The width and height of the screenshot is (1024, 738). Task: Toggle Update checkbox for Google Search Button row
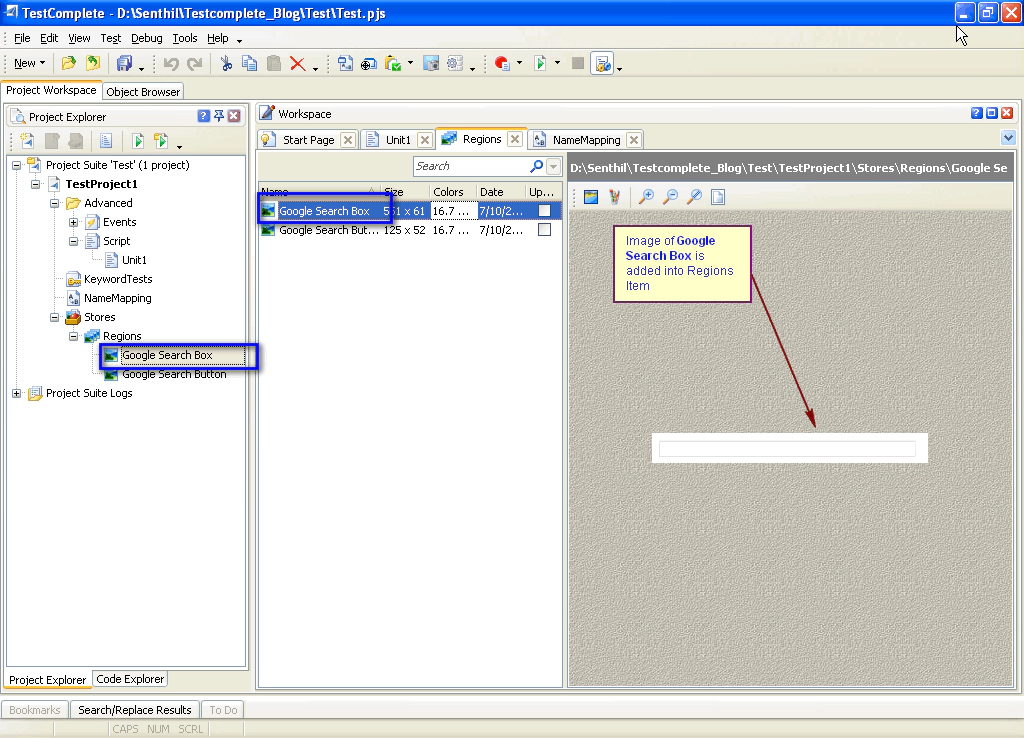[x=544, y=230]
